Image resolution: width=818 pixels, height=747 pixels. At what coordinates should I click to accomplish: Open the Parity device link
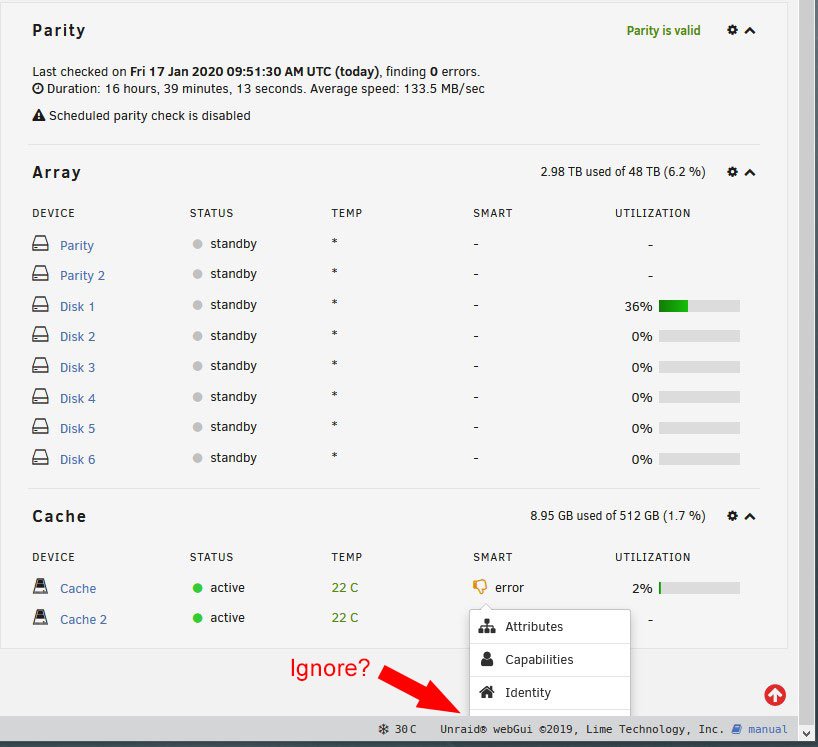click(77, 245)
